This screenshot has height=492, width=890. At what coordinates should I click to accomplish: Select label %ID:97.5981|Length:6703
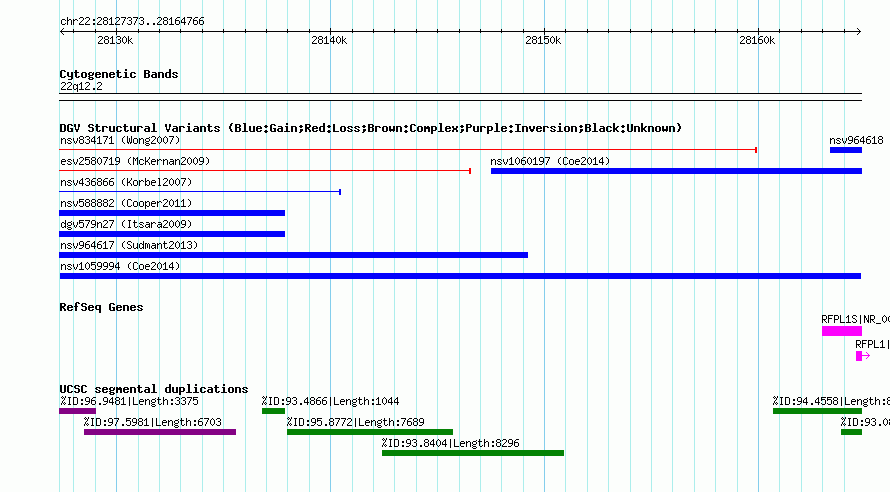coord(153,422)
